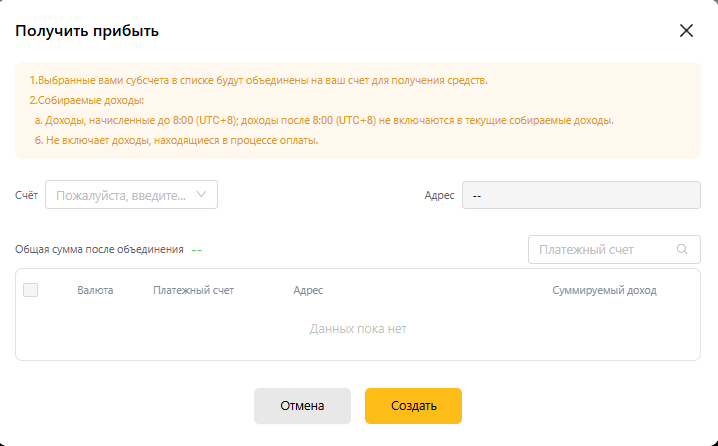Click the Адрес table column header

coord(308,290)
